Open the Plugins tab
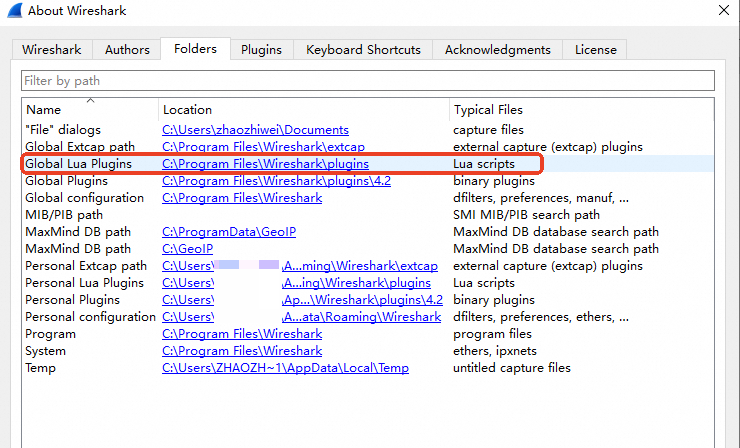 click(261, 50)
